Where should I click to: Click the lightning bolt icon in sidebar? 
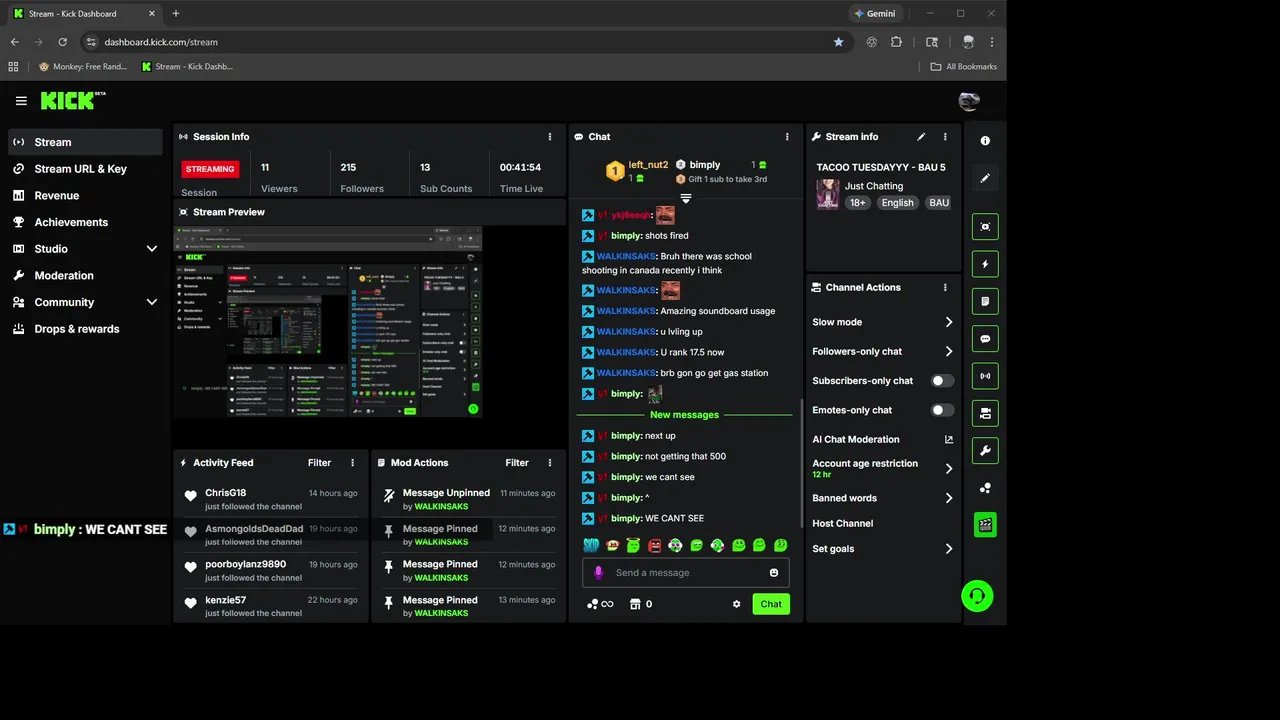(x=985, y=264)
